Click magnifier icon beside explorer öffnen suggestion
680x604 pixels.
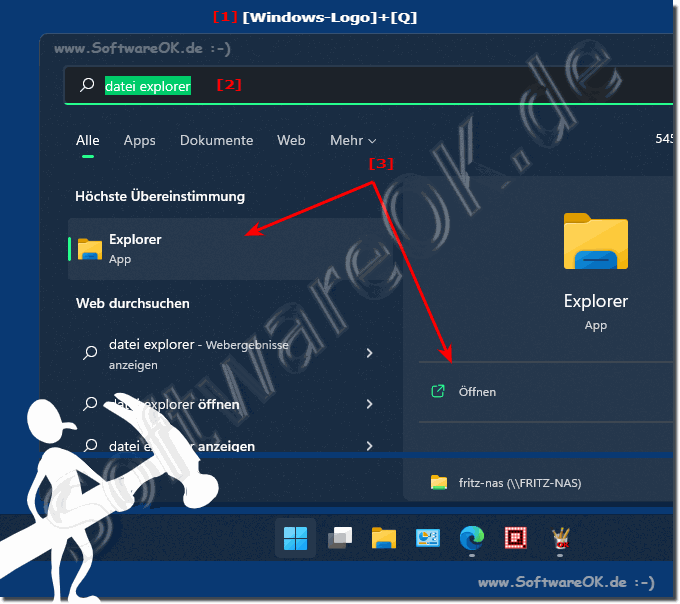tap(90, 404)
